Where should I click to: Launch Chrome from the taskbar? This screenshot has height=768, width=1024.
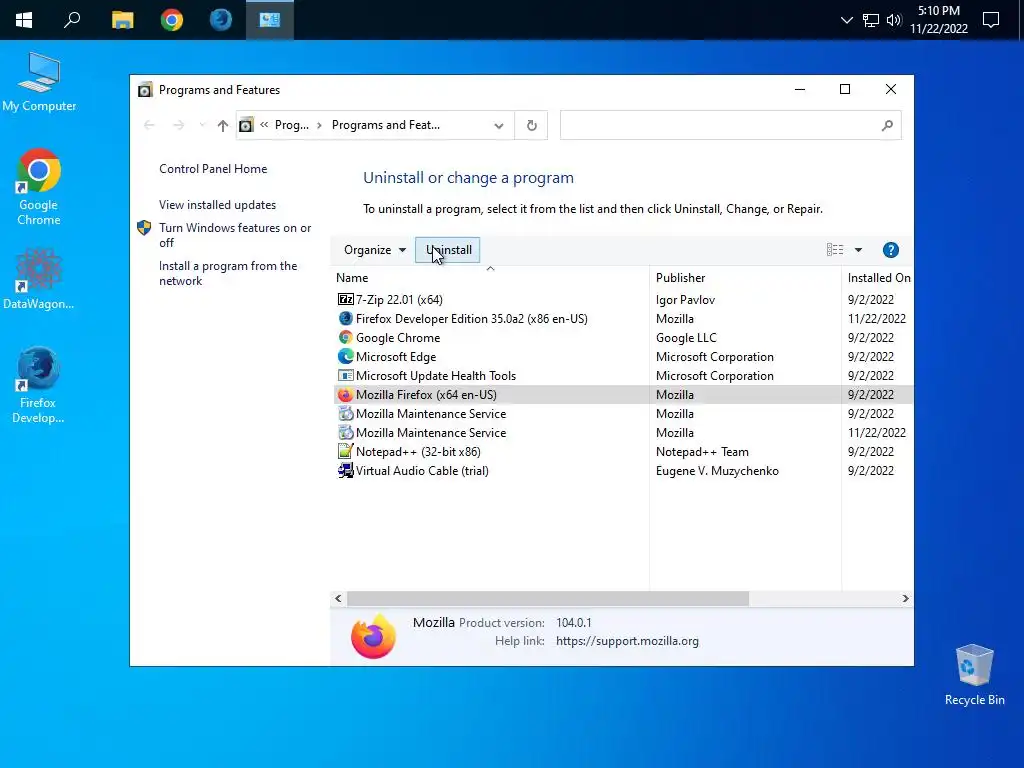[x=172, y=20]
